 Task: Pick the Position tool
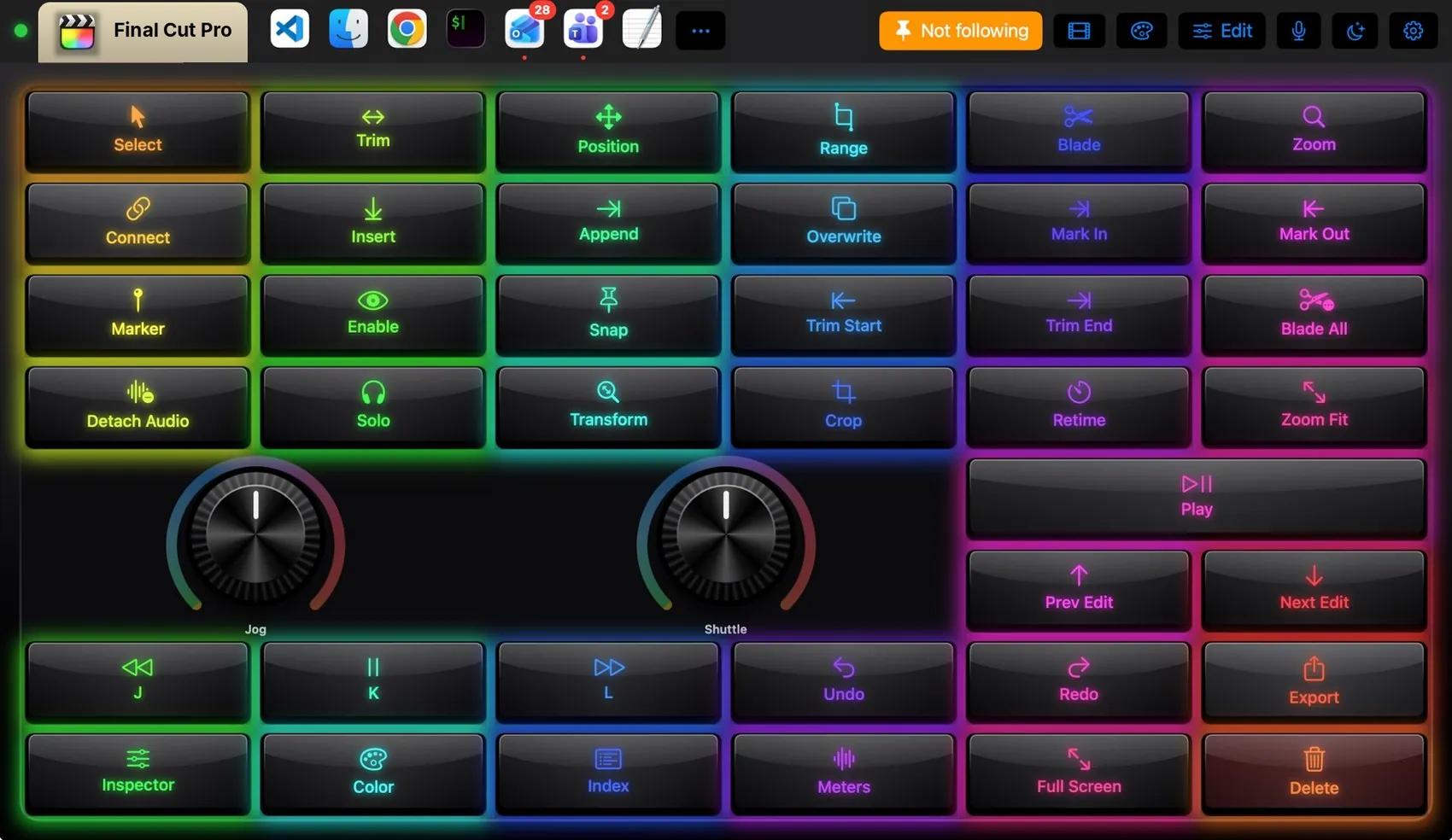(608, 131)
